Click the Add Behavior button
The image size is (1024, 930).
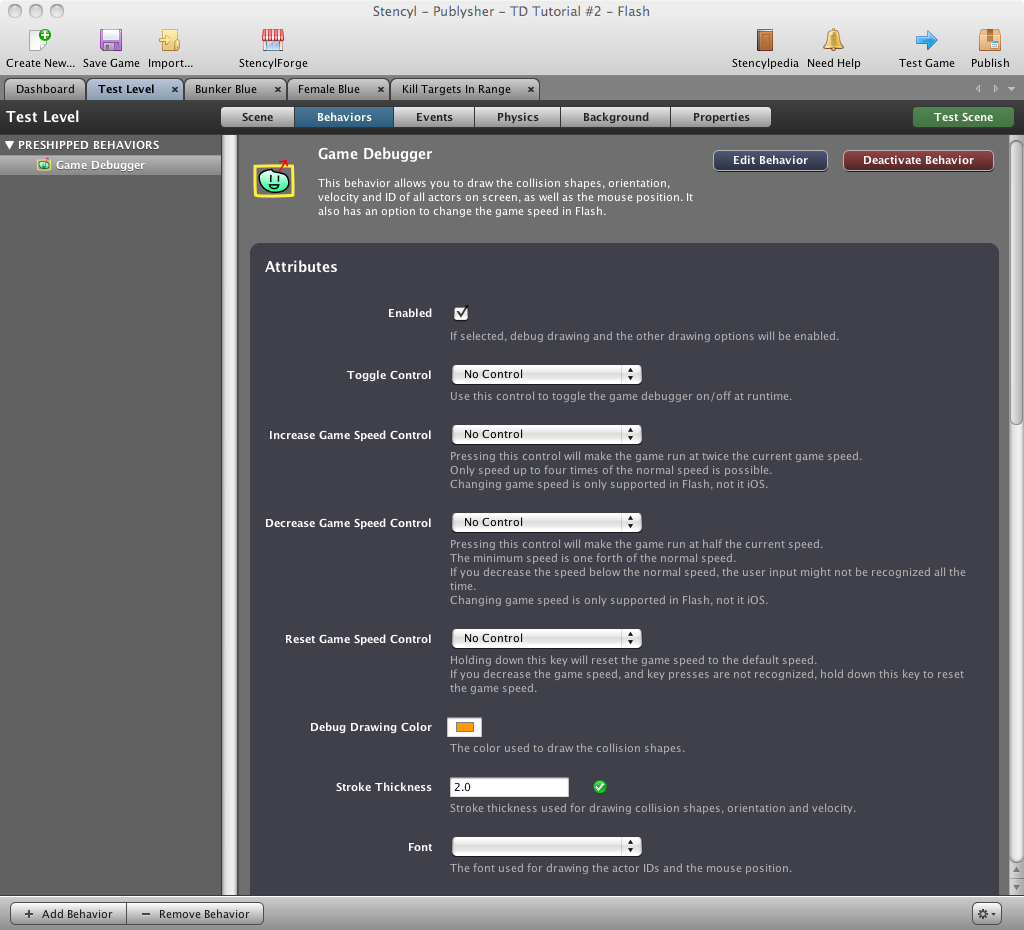click(x=68, y=914)
